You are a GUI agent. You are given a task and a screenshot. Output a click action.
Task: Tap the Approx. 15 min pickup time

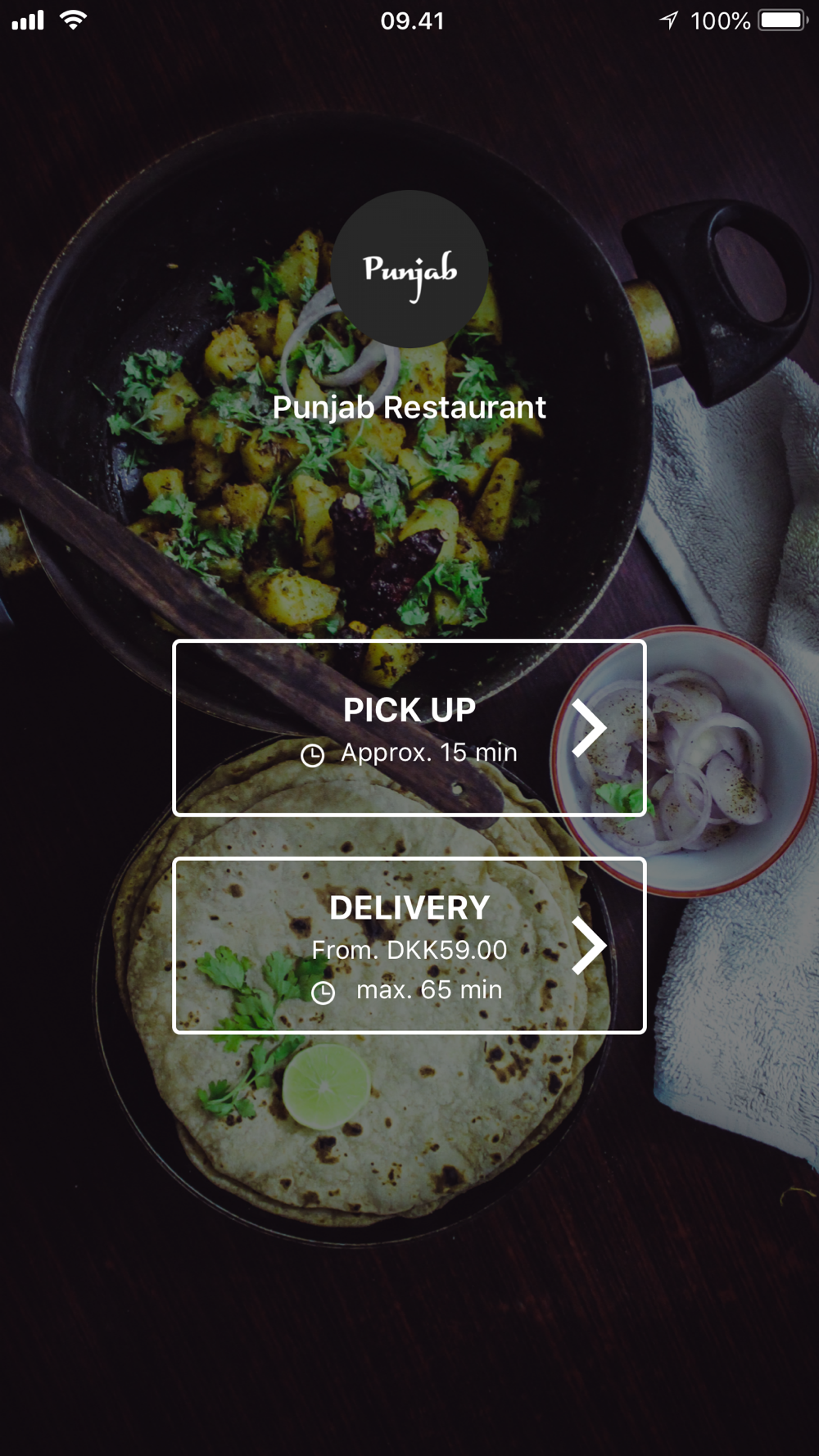tap(429, 752)
